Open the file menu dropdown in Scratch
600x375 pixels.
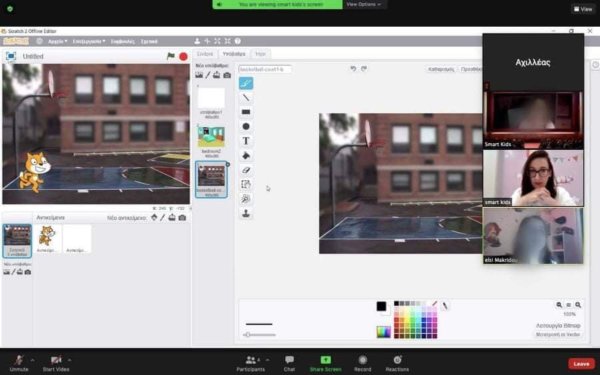57,41
